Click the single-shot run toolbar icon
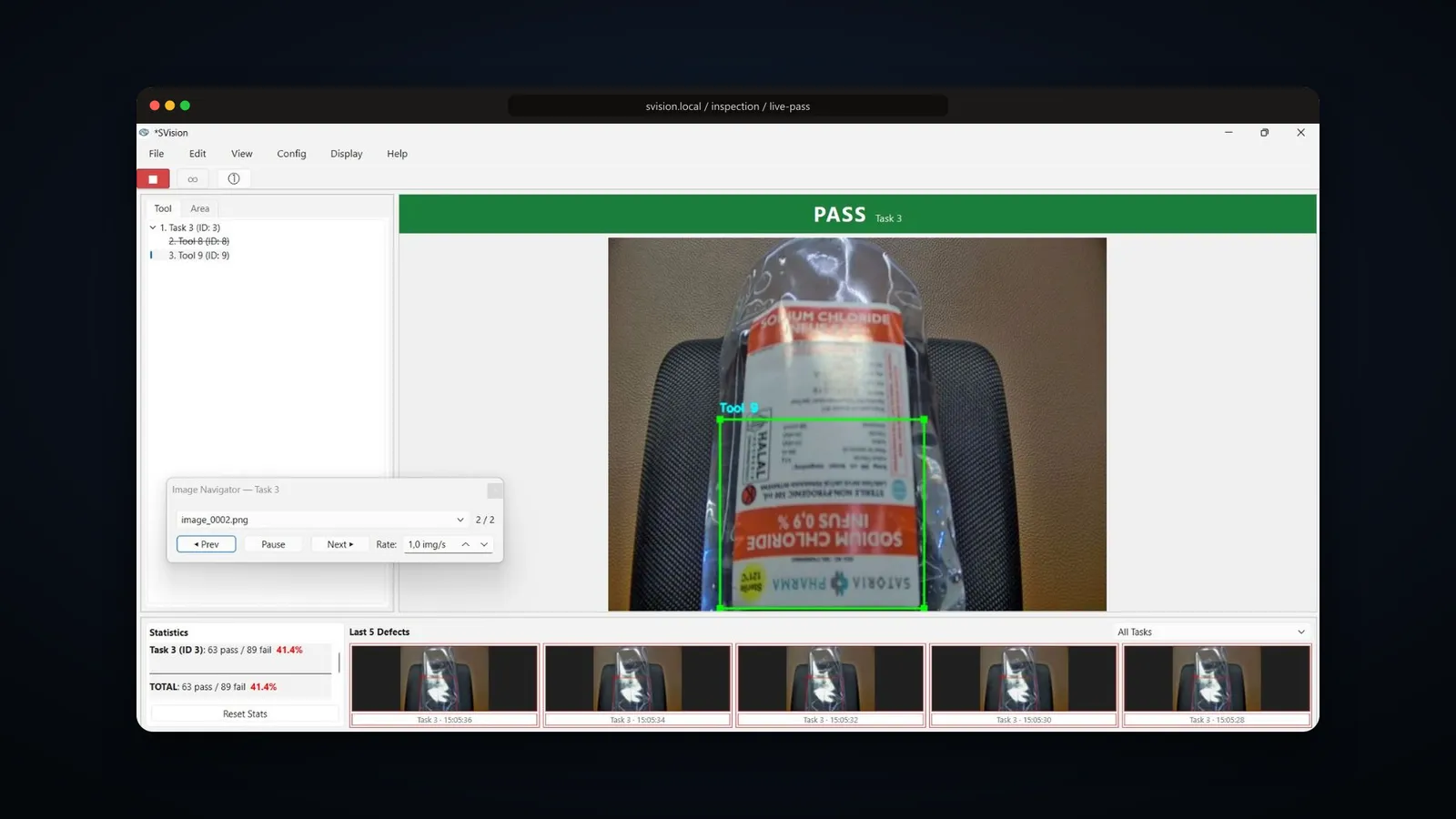The width and height of the screenshot is (1456, 819). click(234, 178)
